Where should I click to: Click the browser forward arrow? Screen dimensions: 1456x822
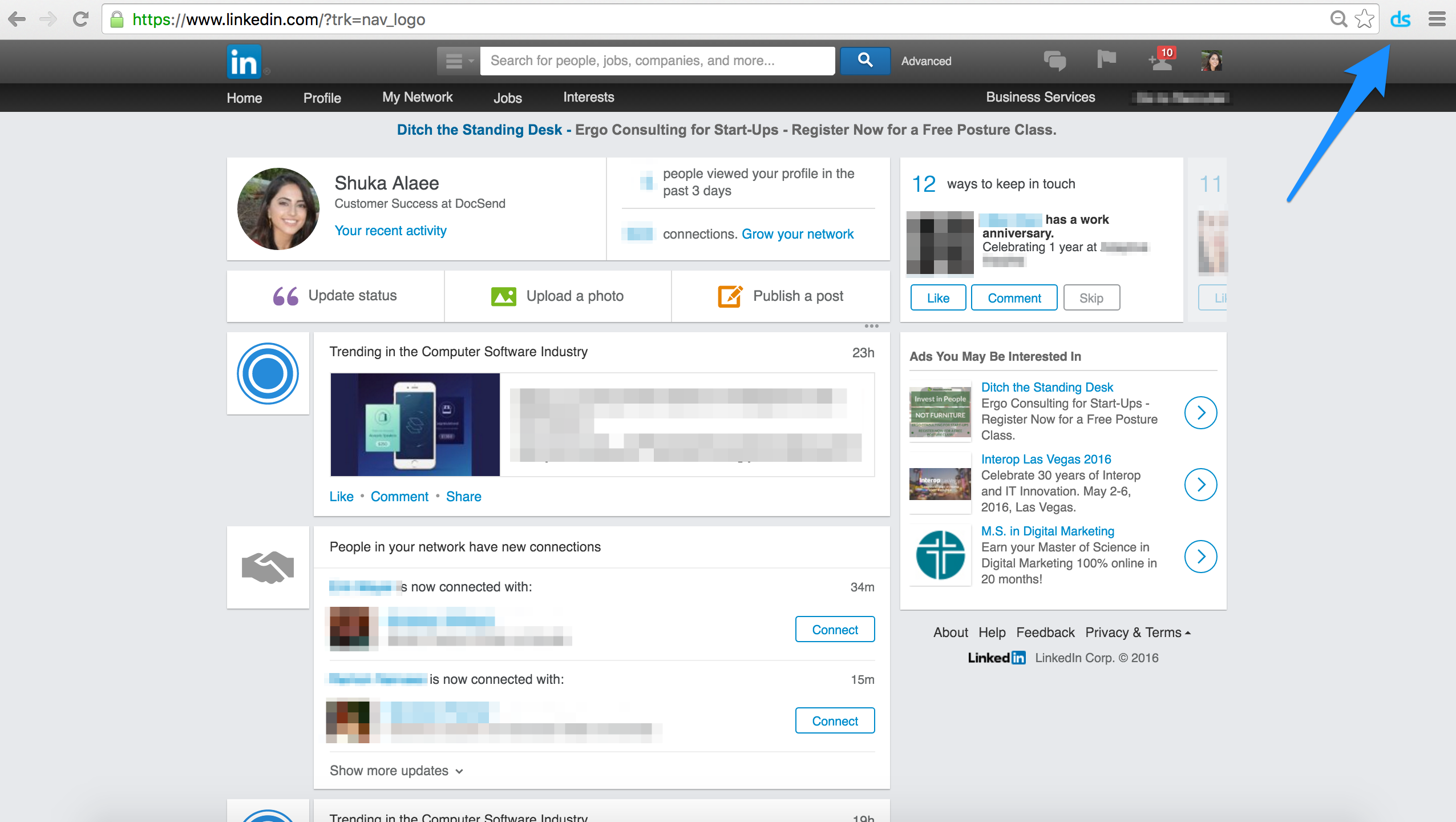pyautogui.click(x=48, y=19)
